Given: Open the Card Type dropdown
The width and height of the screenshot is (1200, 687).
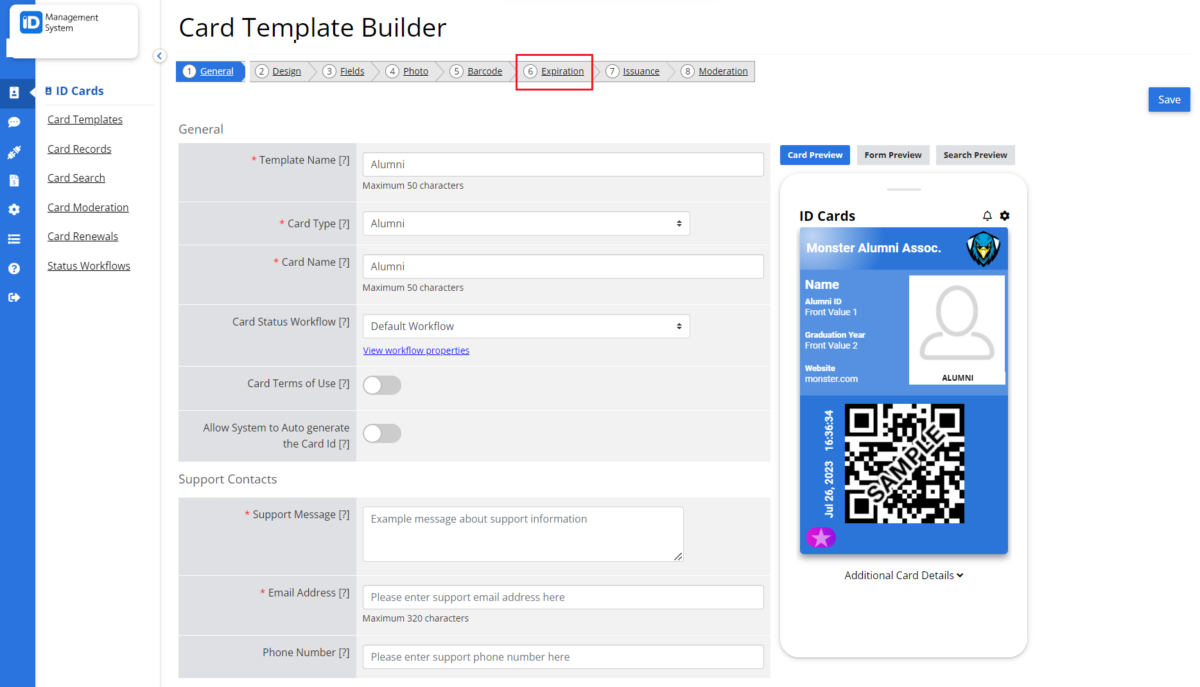Looking at the screenshot, I should point(525,223).
